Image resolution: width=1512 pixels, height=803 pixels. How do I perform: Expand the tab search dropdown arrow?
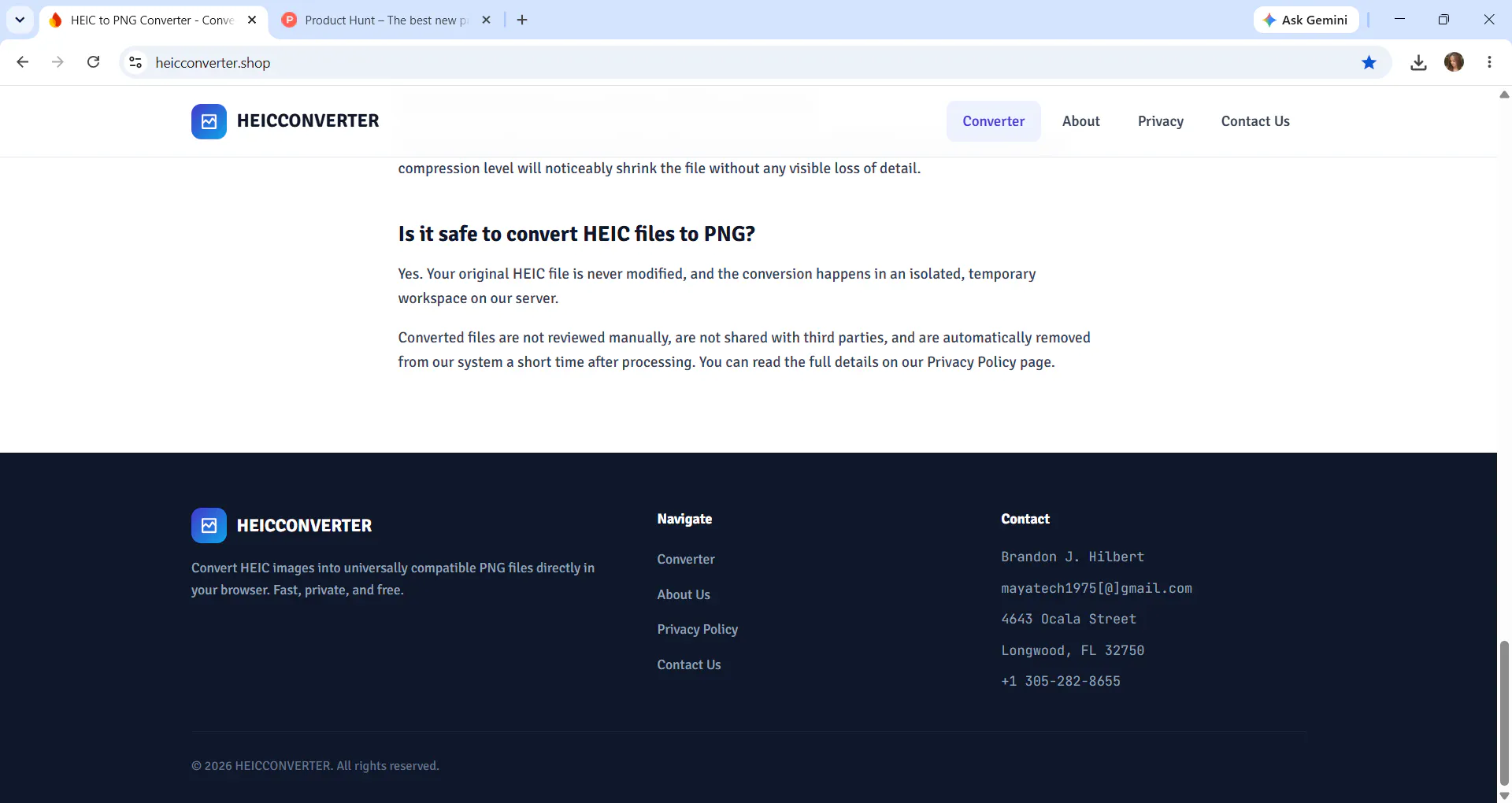point(20,20)
